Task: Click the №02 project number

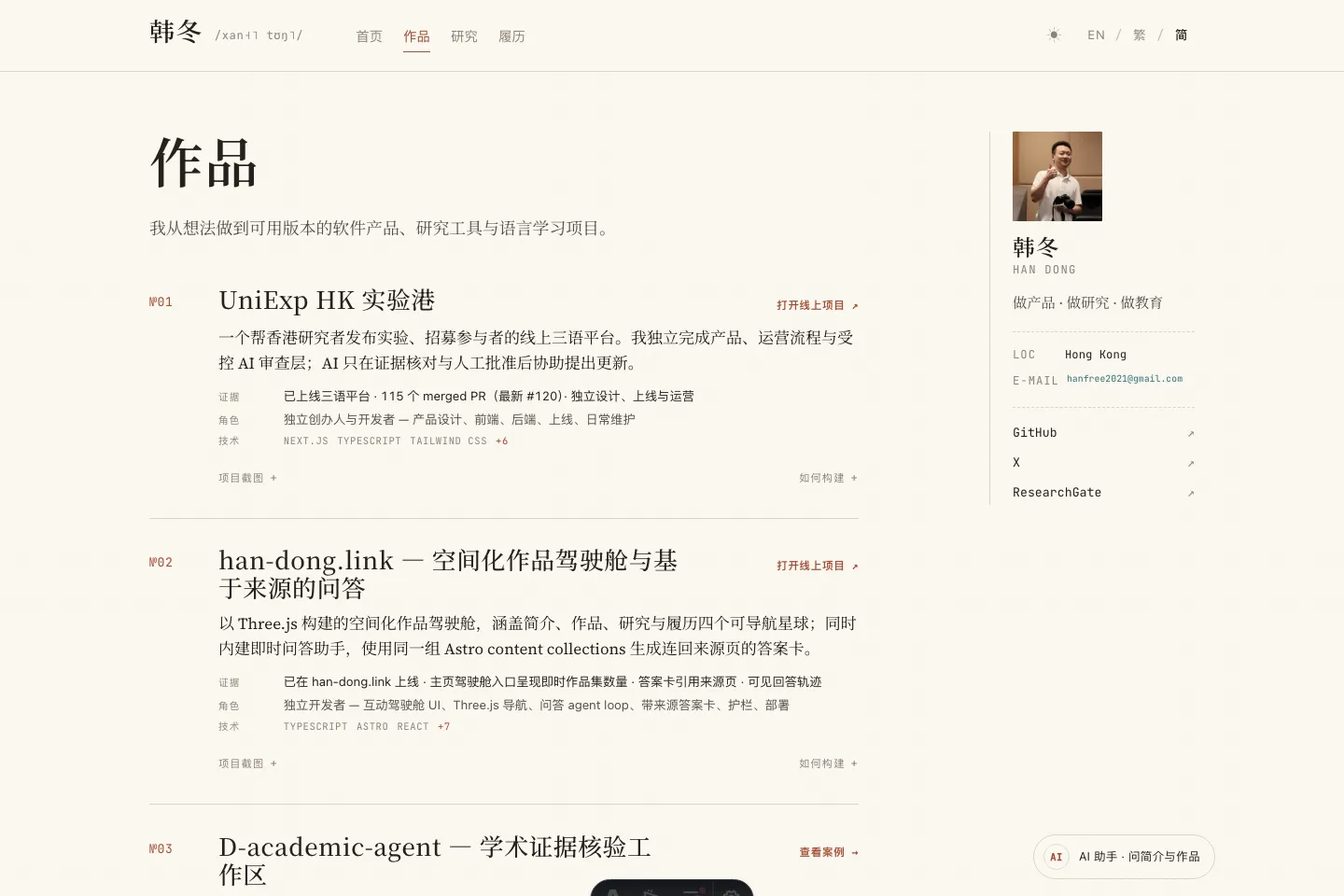Action: [x=161, y=562]
